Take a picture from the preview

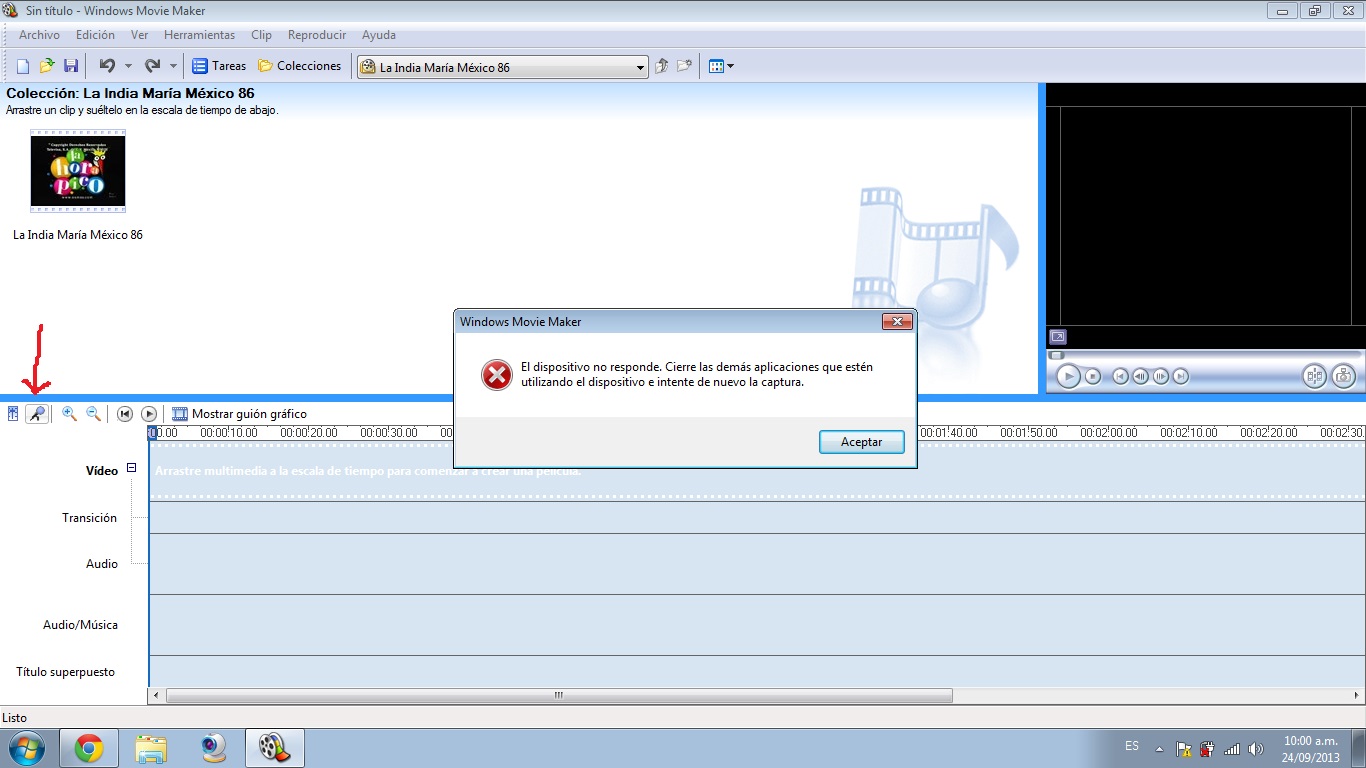1344,376
